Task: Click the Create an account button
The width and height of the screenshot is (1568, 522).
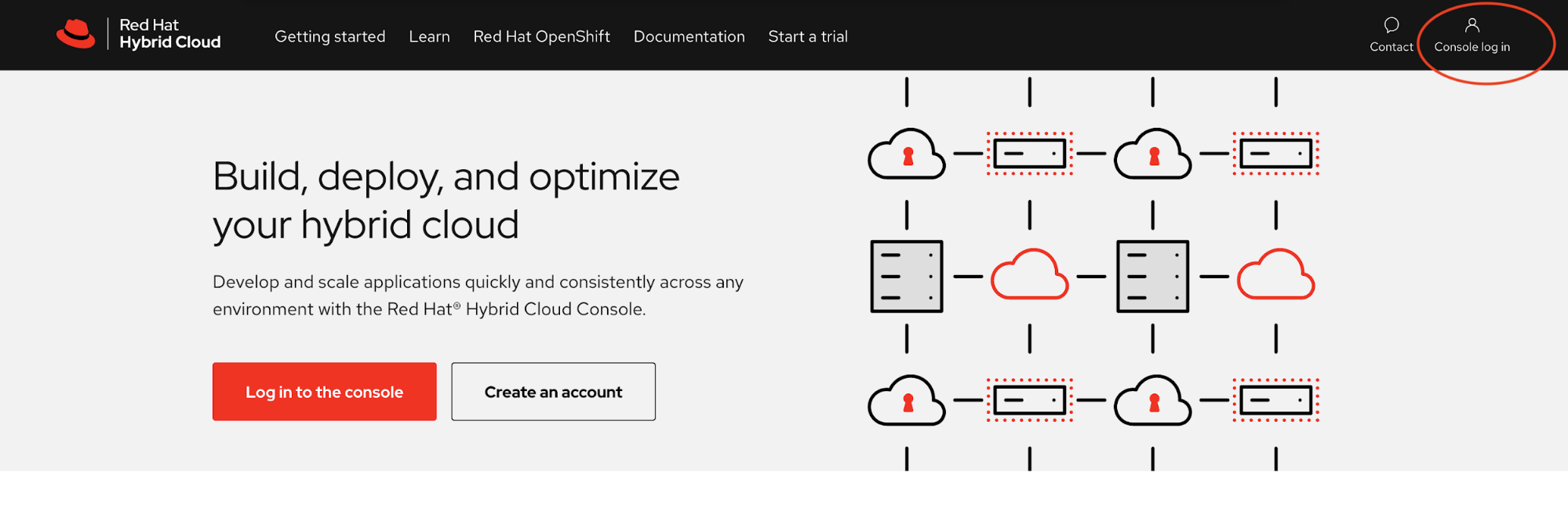Action: coord(553,392)
